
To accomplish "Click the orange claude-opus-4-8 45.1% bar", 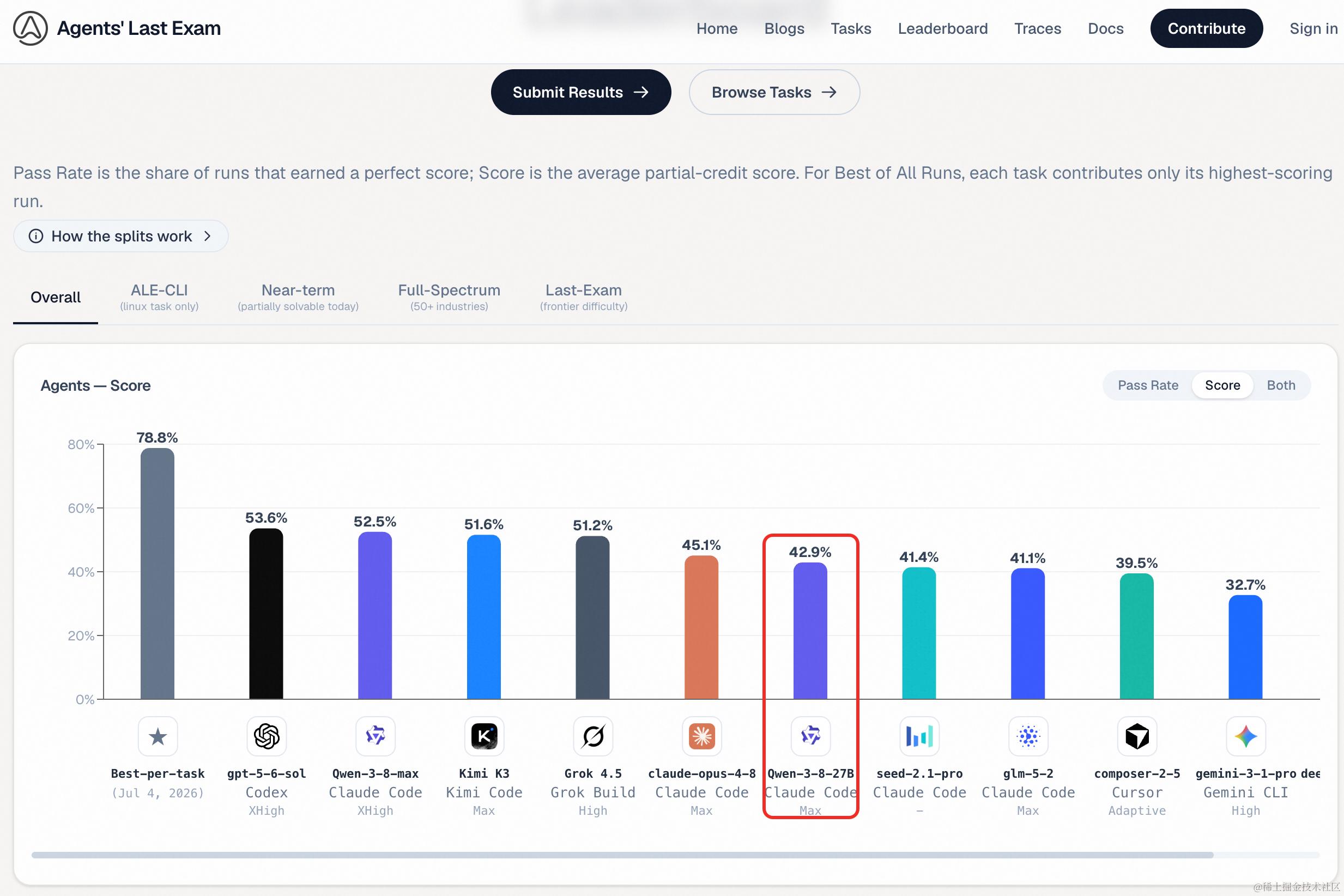I will coord(702,627).
